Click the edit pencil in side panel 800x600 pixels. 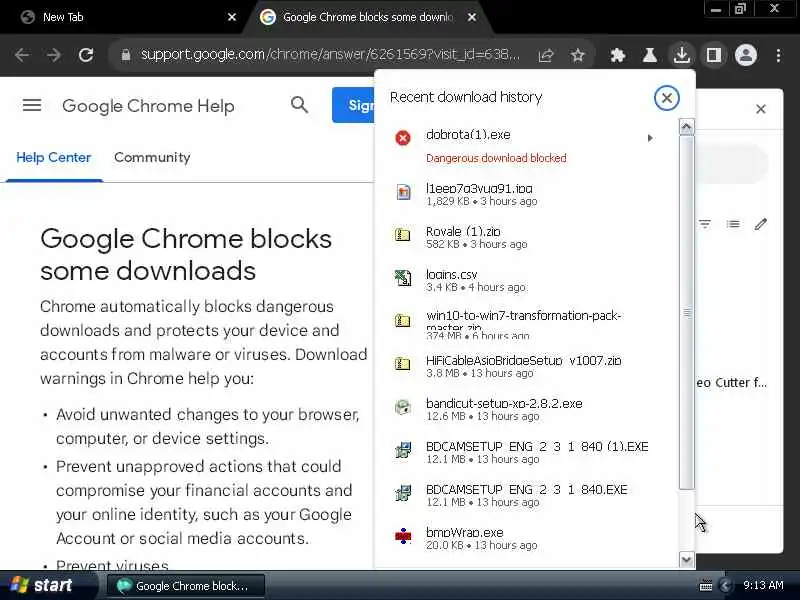pos(761,224)
